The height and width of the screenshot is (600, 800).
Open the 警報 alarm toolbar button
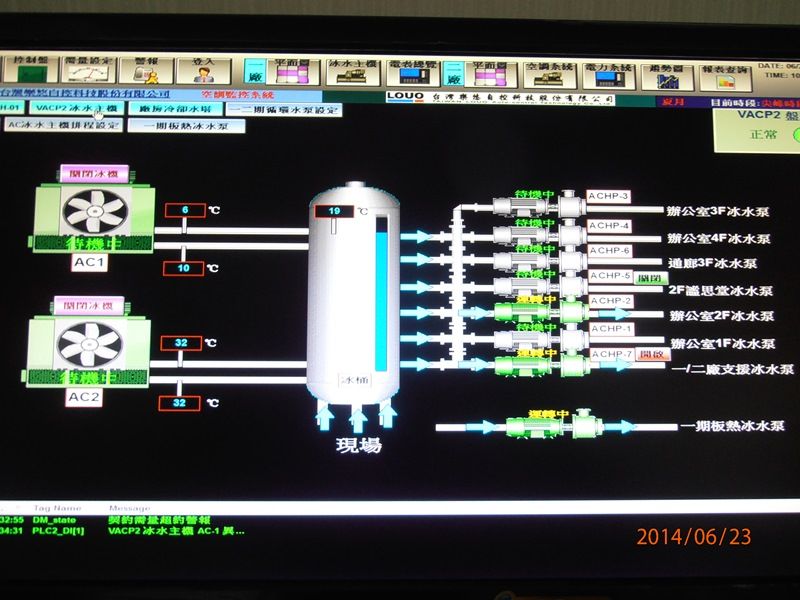pos(146,71)
